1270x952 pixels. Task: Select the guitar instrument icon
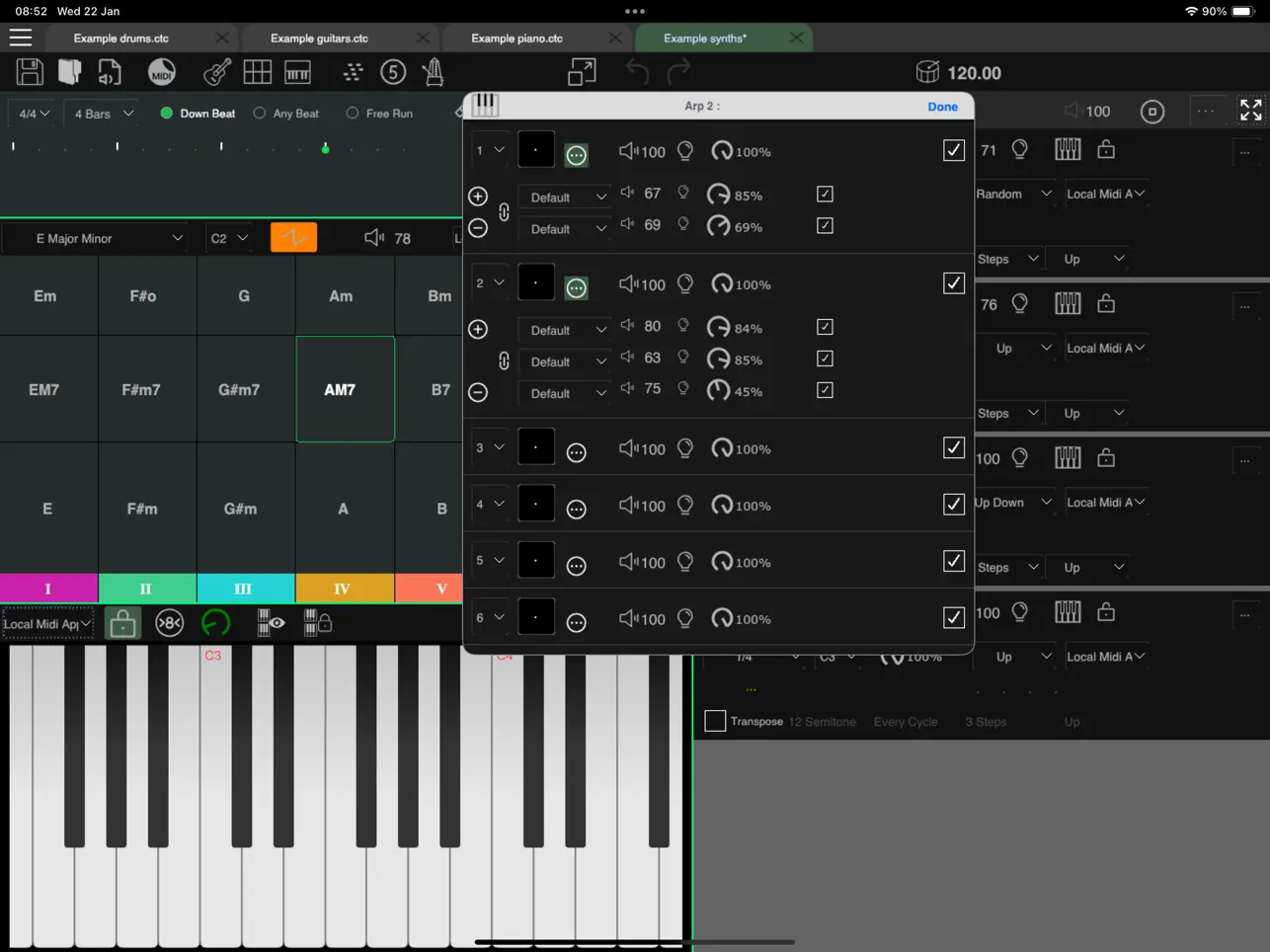217,72
